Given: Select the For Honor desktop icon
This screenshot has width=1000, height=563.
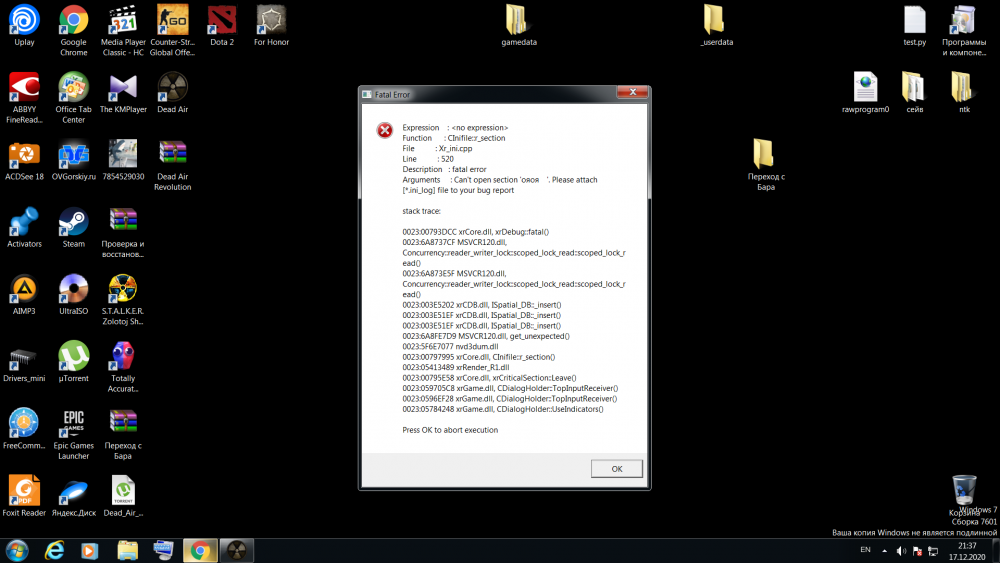Looking at the screenshot, I should [271, 23].
